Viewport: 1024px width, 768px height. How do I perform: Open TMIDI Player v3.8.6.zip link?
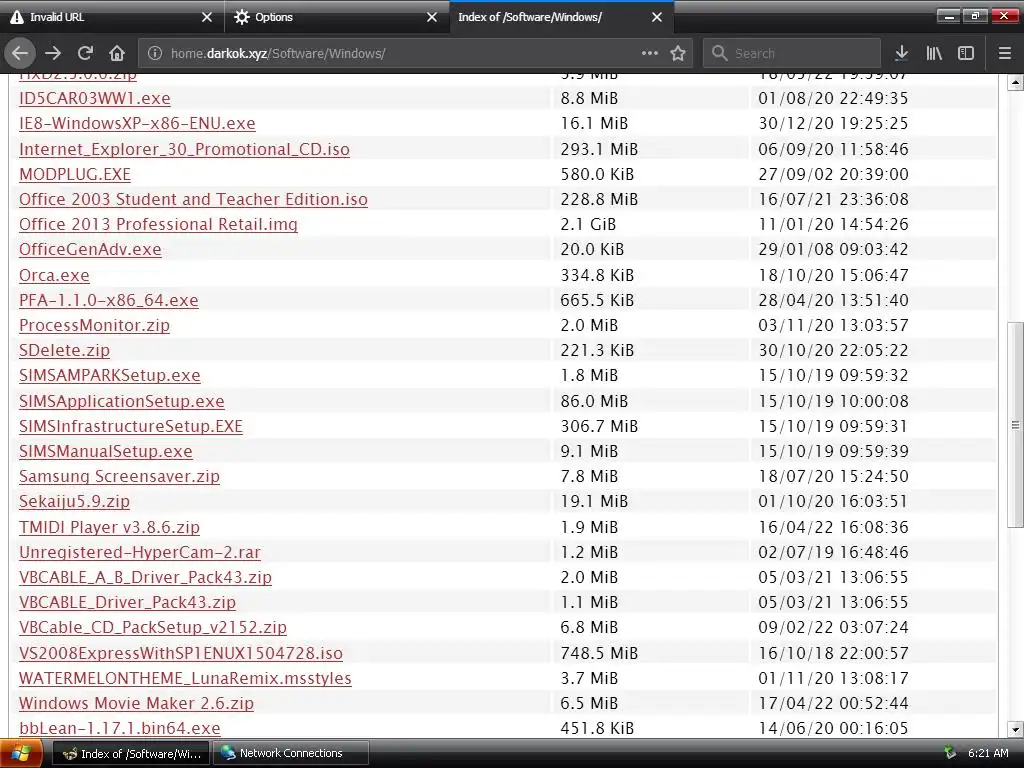(x=109, y=527)
